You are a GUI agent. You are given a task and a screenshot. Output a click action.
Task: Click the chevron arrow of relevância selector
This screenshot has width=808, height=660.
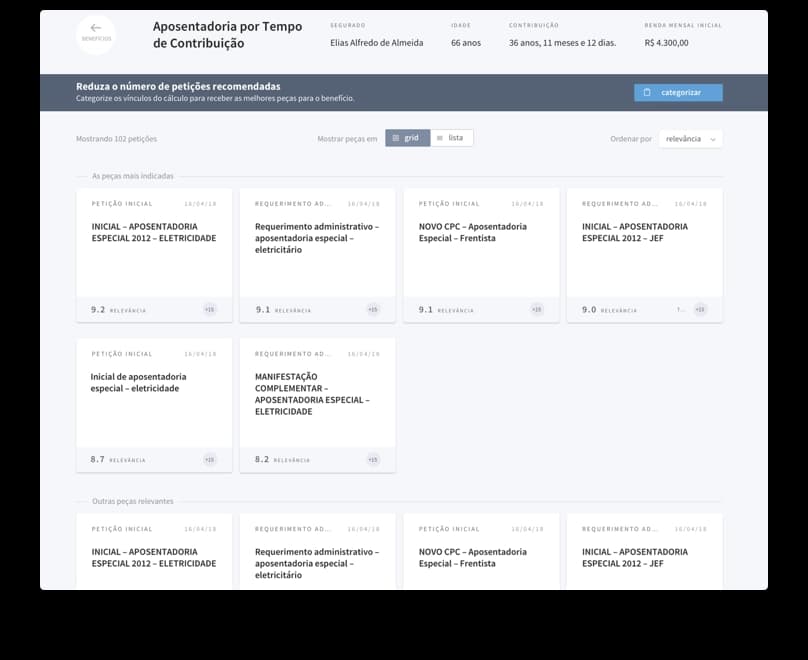click(x=713, y=140)
